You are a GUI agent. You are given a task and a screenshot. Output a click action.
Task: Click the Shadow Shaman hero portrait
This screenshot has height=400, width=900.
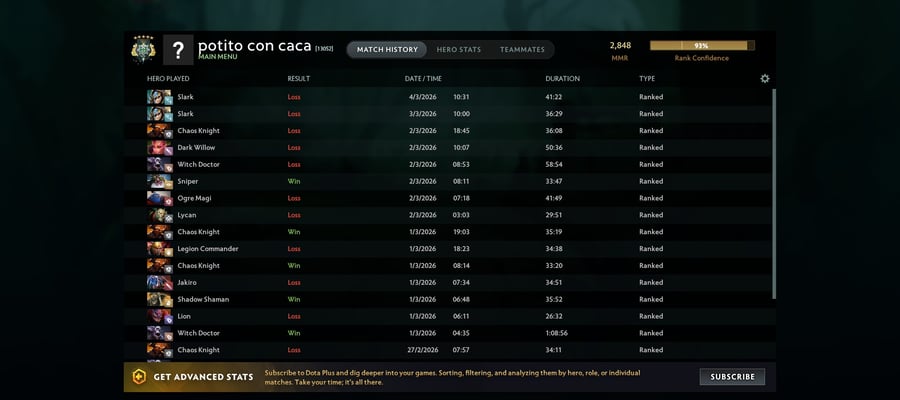click(x=159, y=300)
